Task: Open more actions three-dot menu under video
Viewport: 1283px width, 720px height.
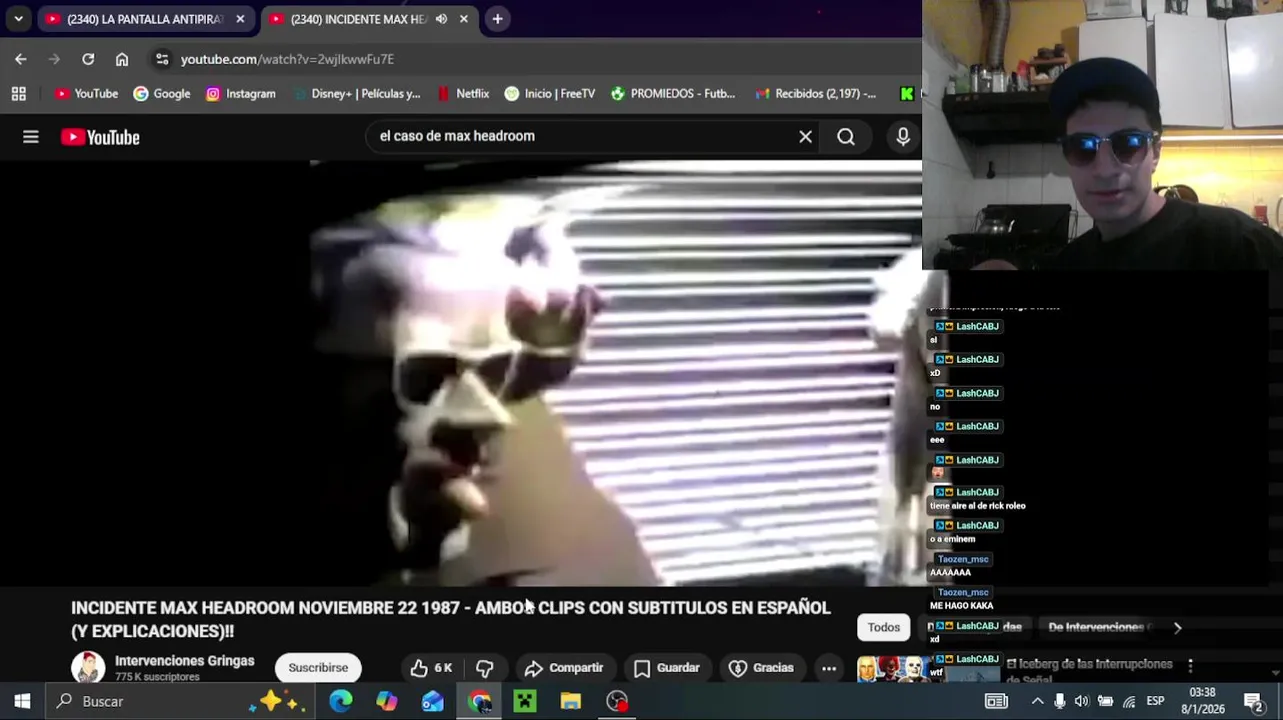Action: click(829, 668)
